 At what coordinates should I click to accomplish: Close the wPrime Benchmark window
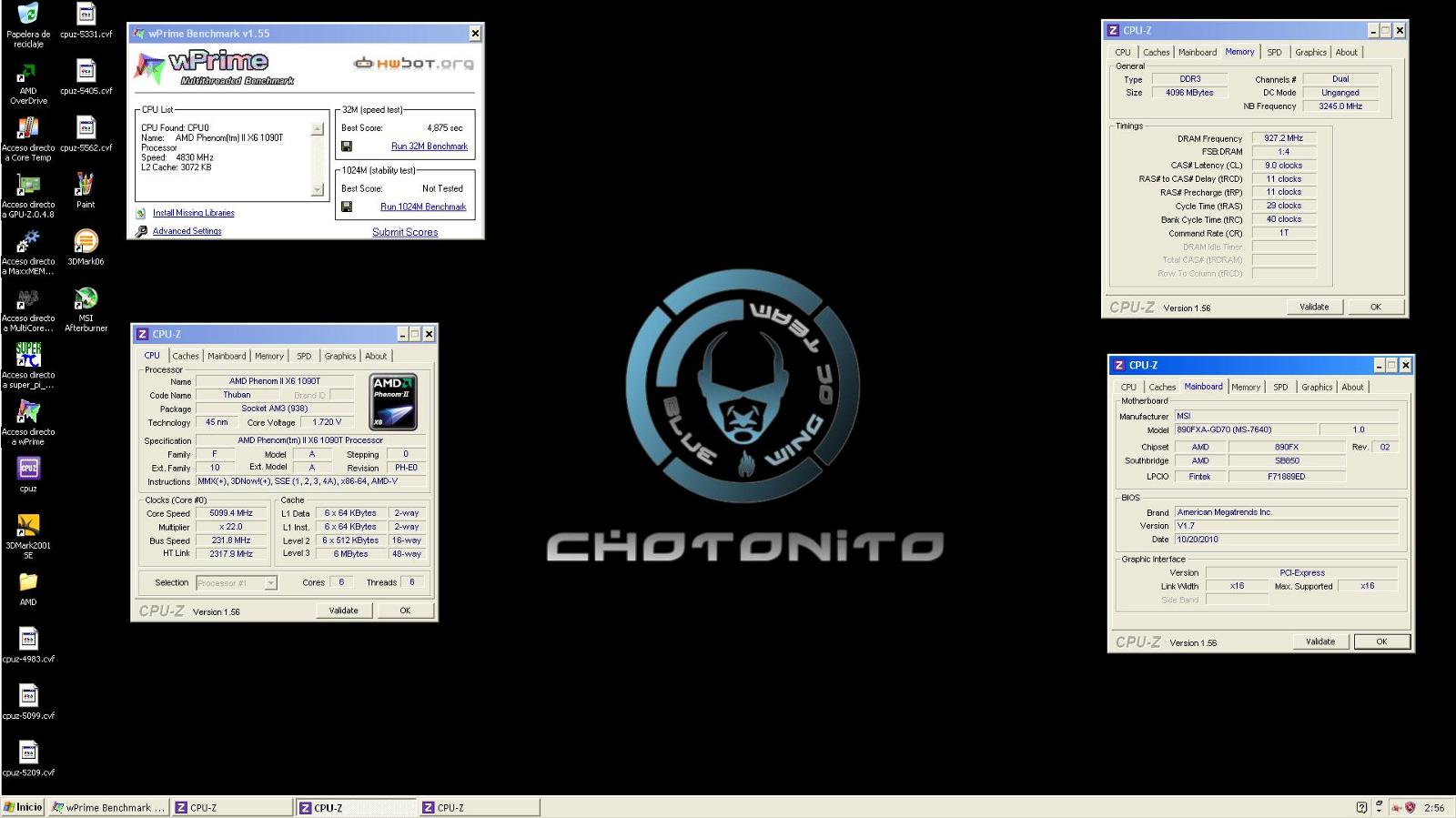tap(475, 34)
